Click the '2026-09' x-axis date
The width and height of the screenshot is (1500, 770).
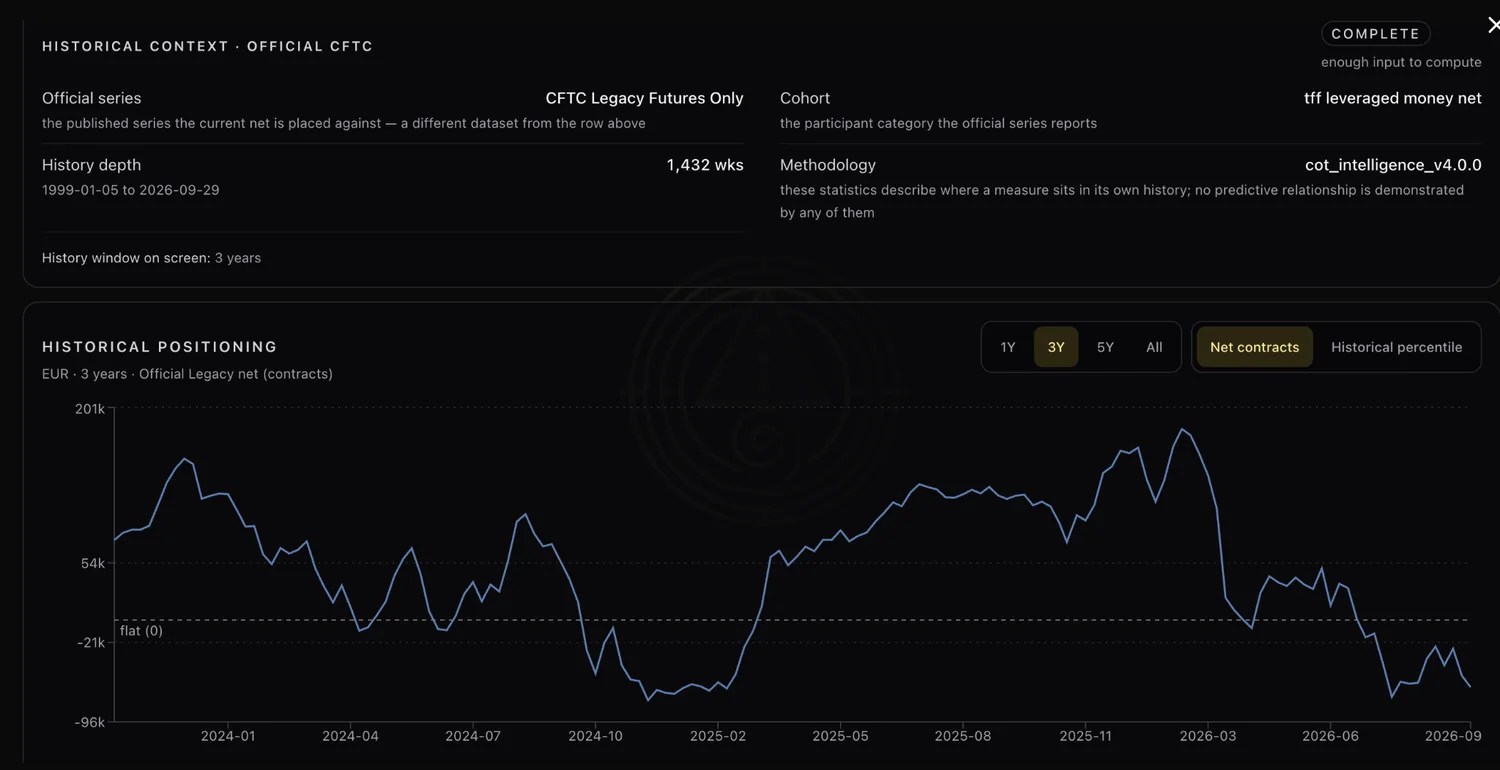click(1453, 737)
